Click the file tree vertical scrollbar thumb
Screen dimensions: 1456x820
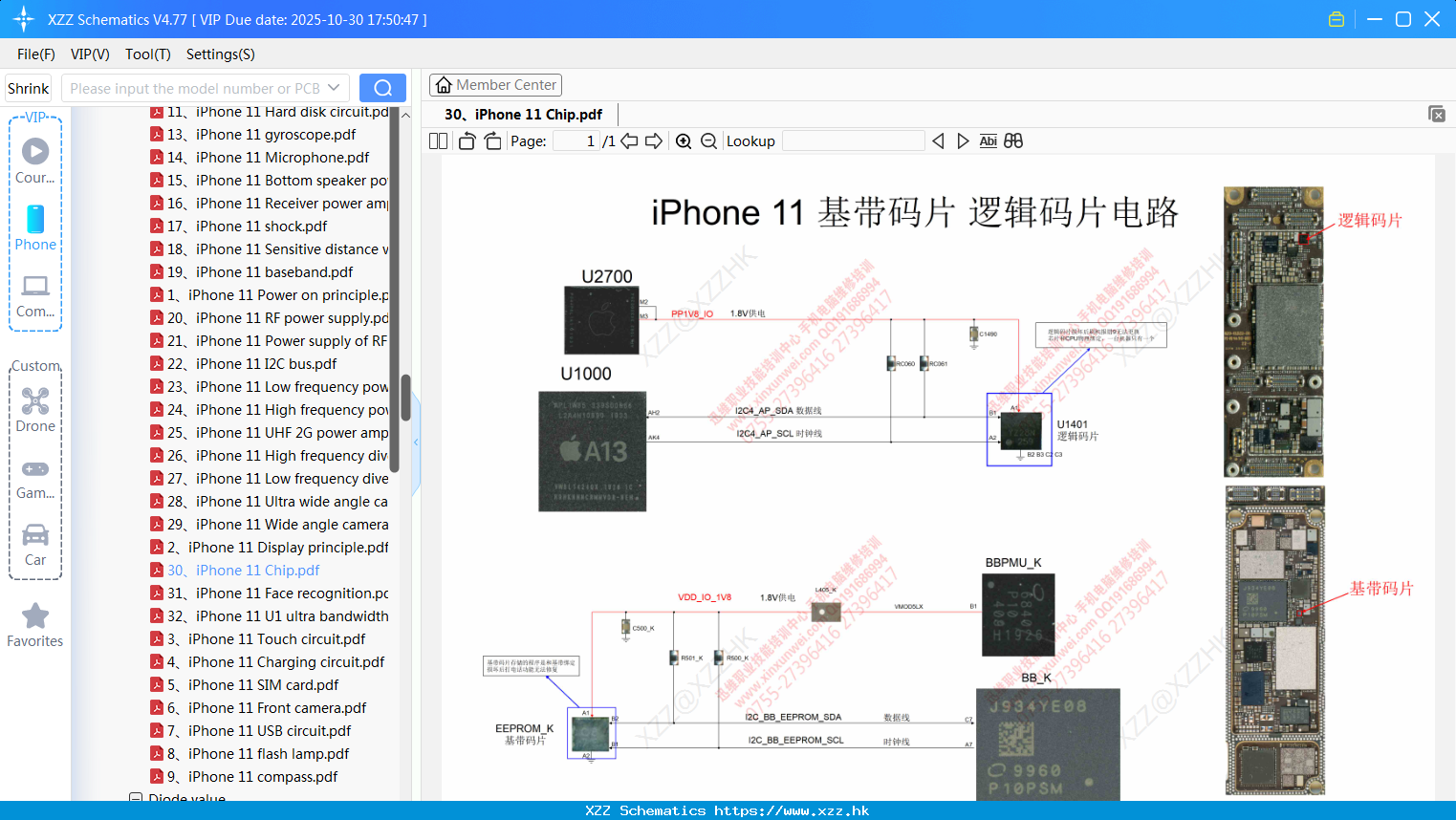click(x=405, y=398)
